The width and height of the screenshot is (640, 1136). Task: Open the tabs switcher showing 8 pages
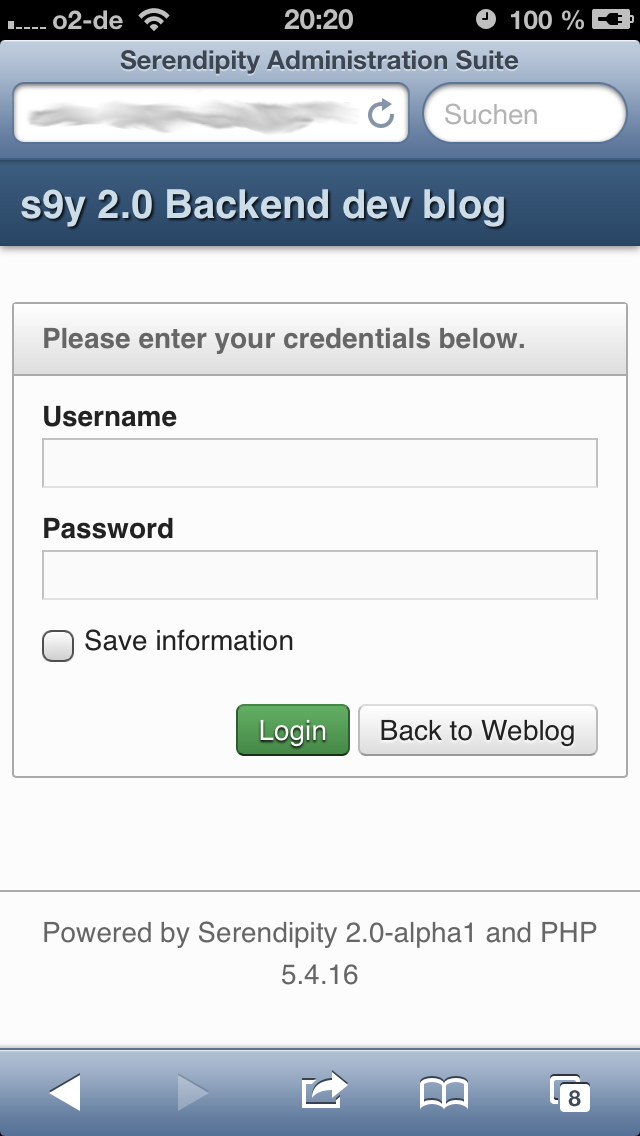pyautogui.click(x=570, y=1093)
